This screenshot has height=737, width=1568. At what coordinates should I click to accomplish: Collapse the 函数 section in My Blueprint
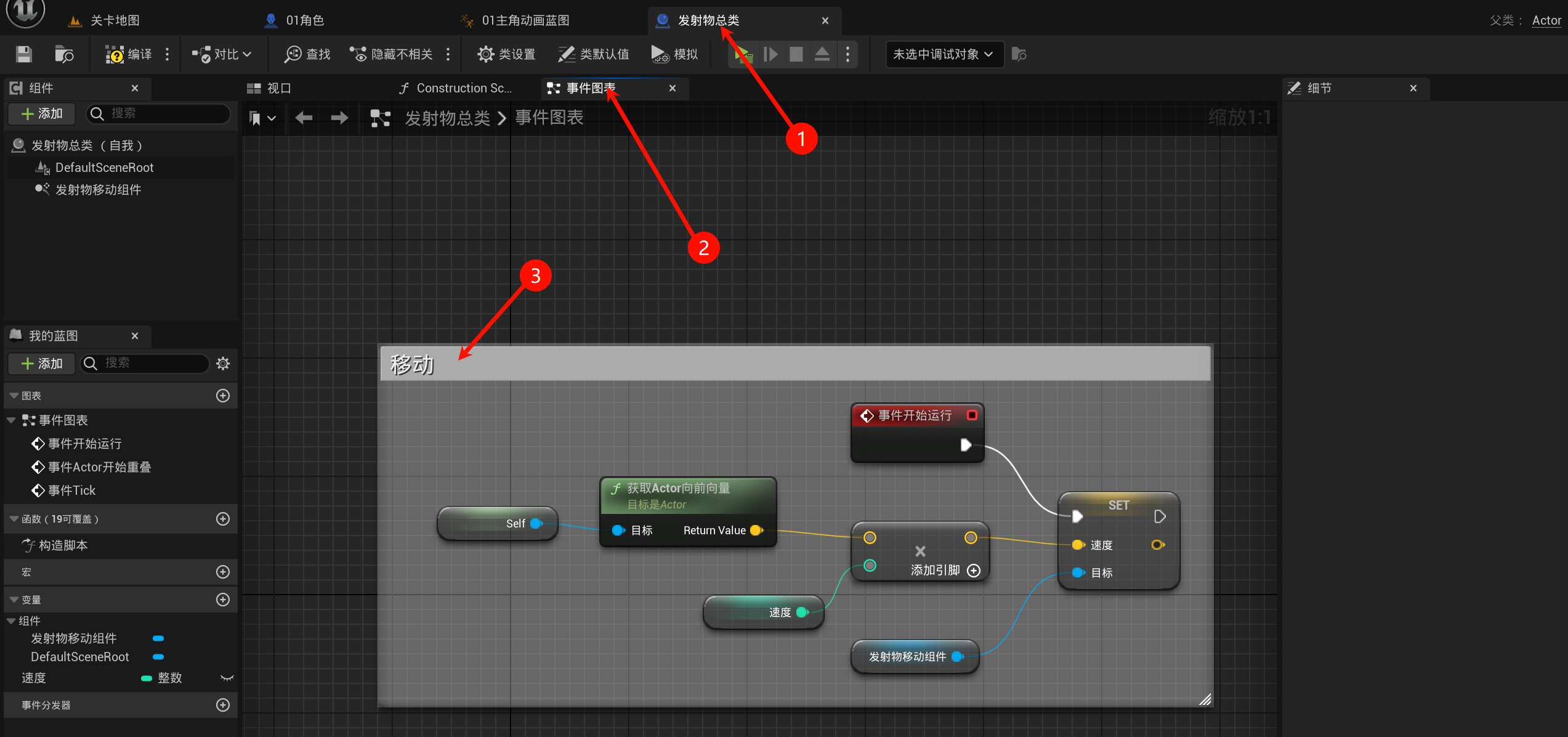pyautogui.click(x=14, y=519)
